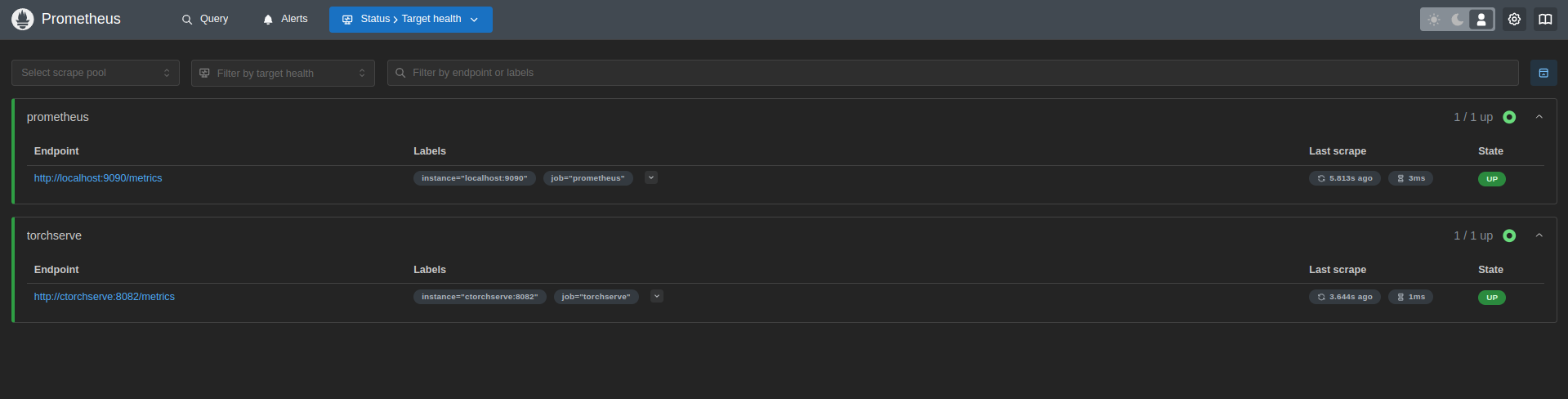Collapse the torchserve scrape pool chevron

(x=1539, y=235)
